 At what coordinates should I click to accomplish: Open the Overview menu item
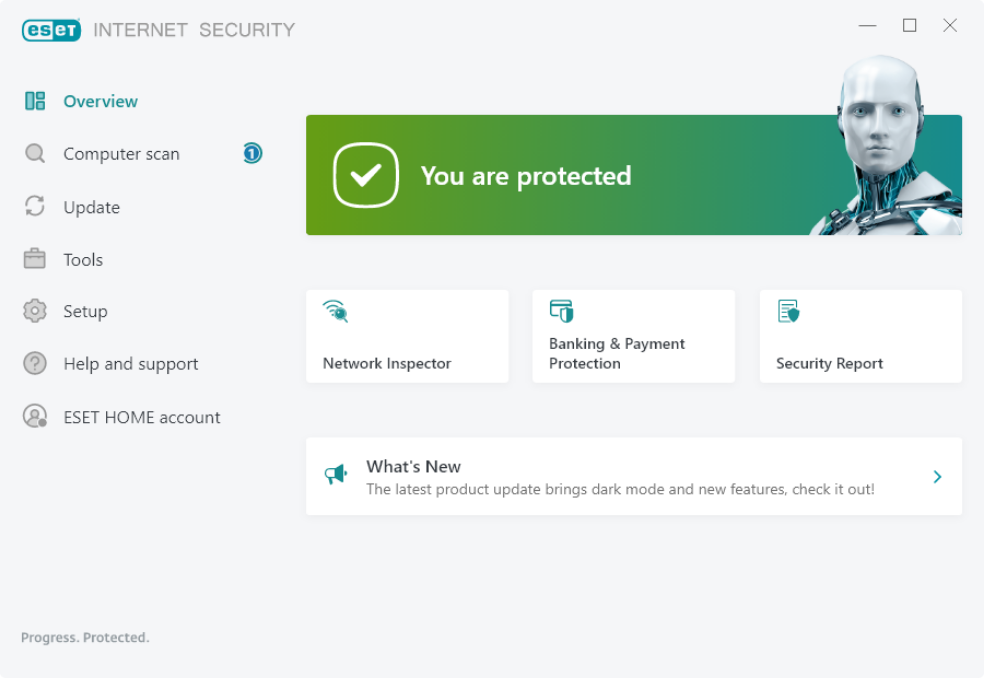click(100, 101)
